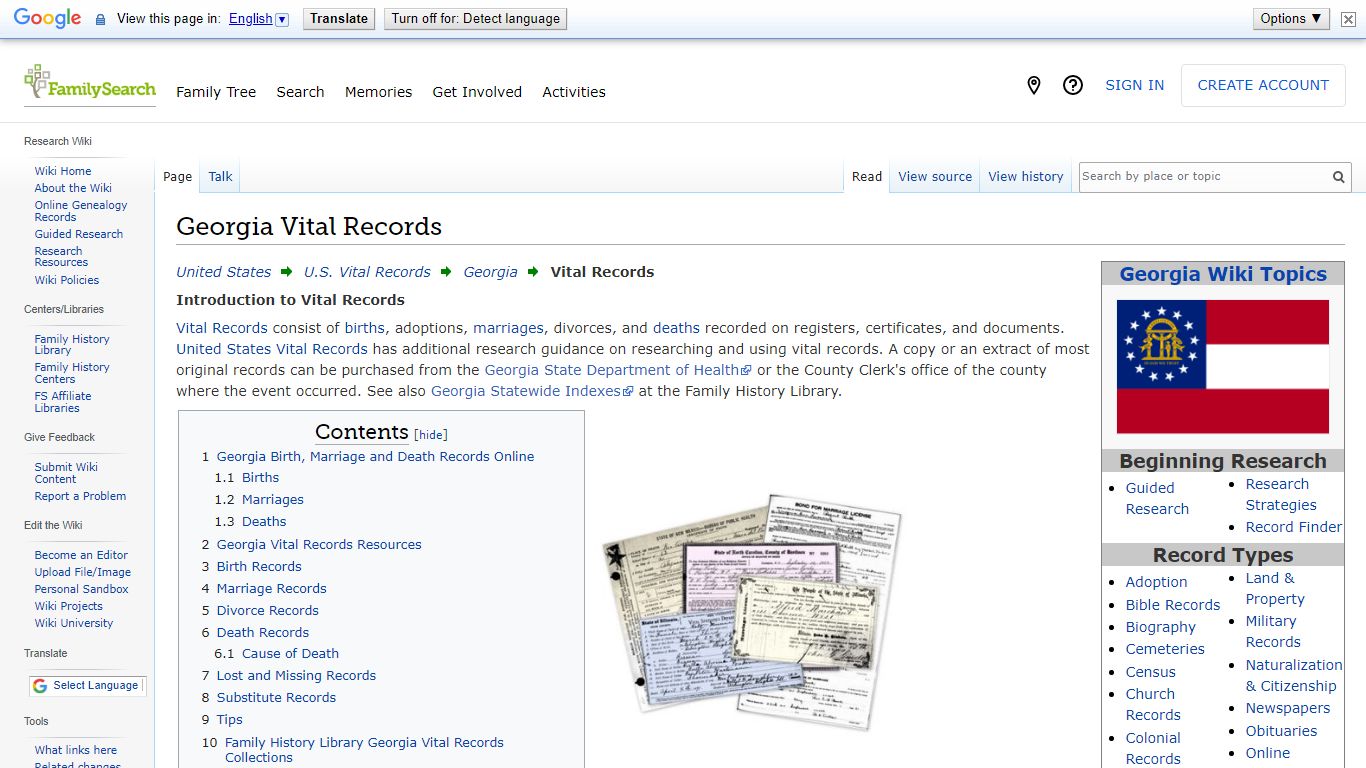Jump to Marriage Records section
Image resolution: width=1366 pixels, height=768 pixels.
(x=271, y=589)
